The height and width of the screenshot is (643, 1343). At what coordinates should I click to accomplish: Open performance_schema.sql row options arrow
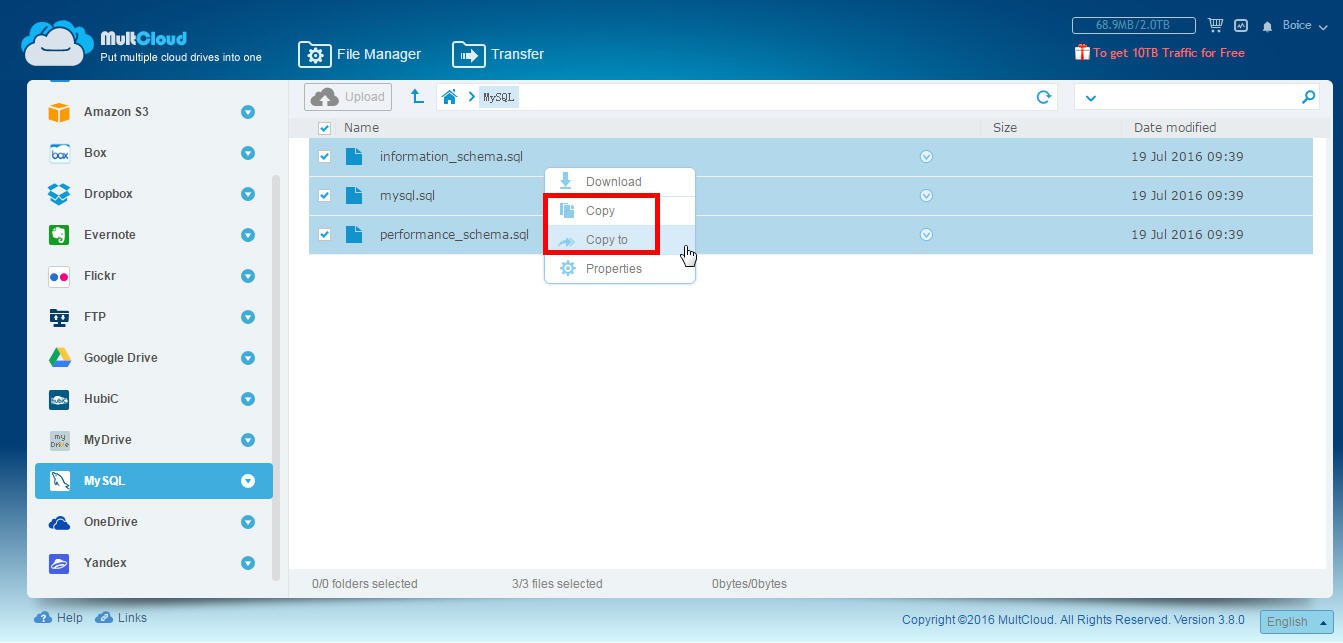tap(926, 235)
